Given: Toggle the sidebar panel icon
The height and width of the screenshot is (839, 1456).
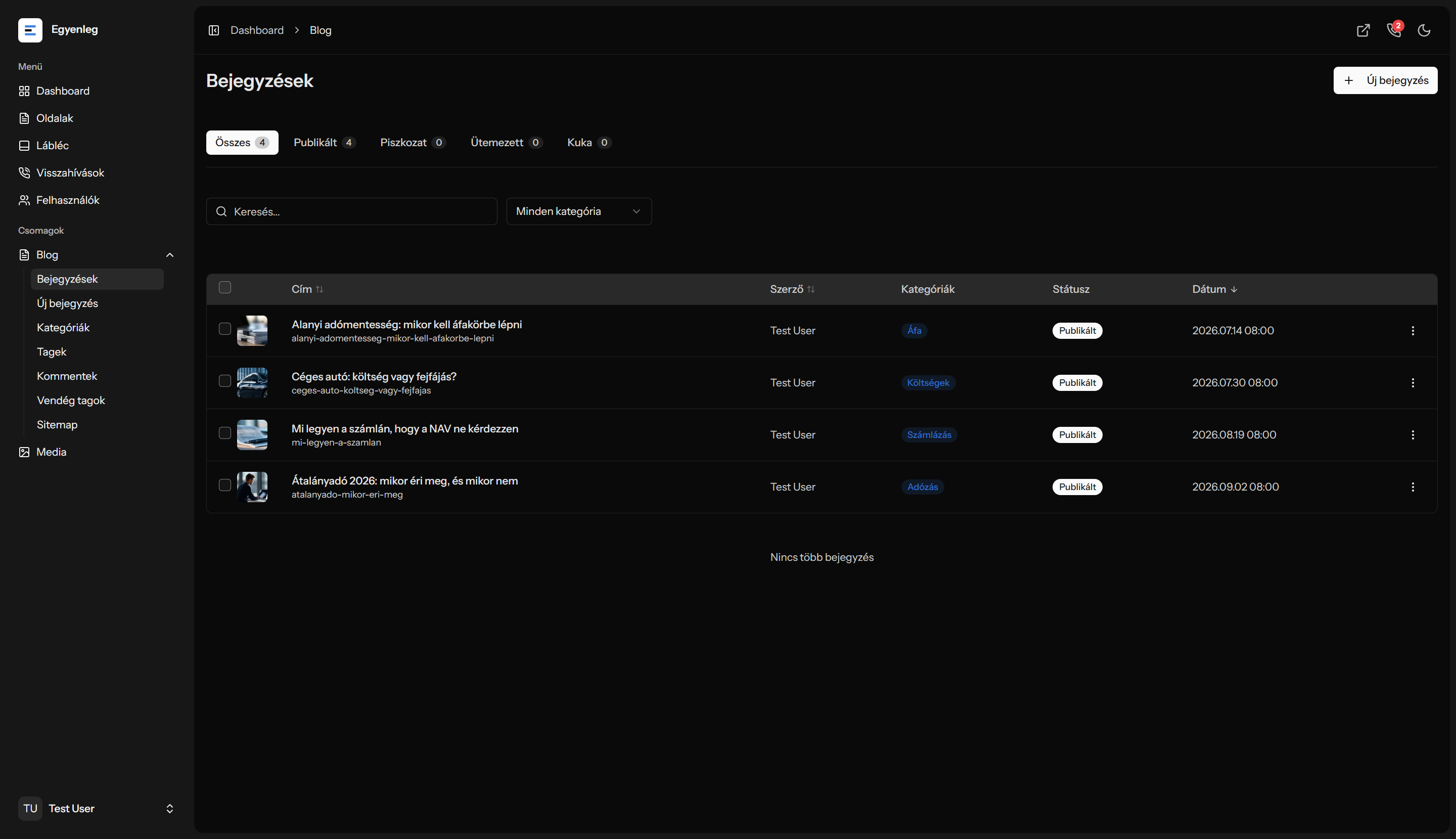Looking at the screenshot, I should tap(214, 30).
